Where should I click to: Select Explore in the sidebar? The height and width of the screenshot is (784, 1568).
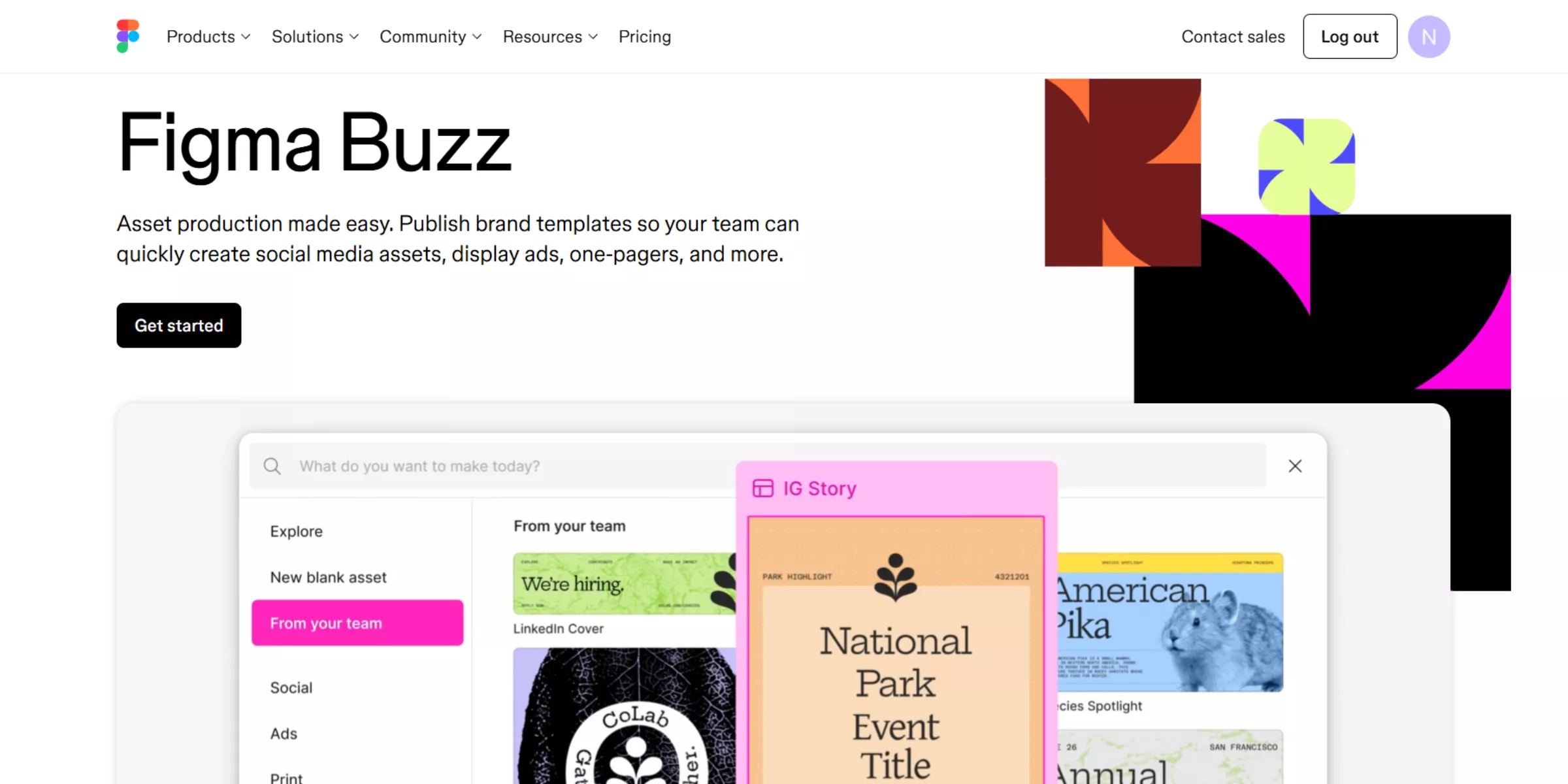(x=296, y=531)
